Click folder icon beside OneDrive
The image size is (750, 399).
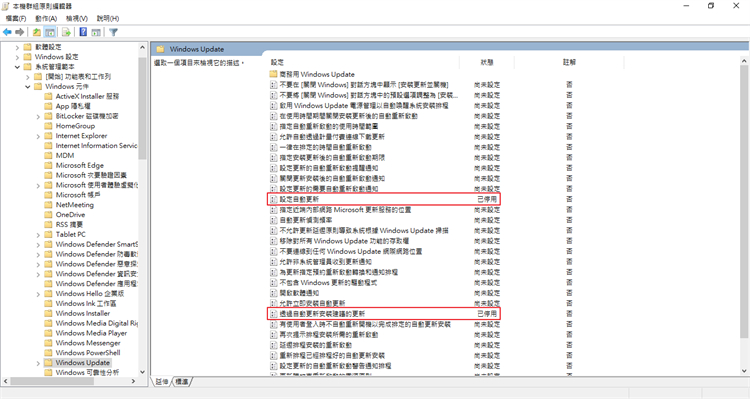click(x=48, y=214)
